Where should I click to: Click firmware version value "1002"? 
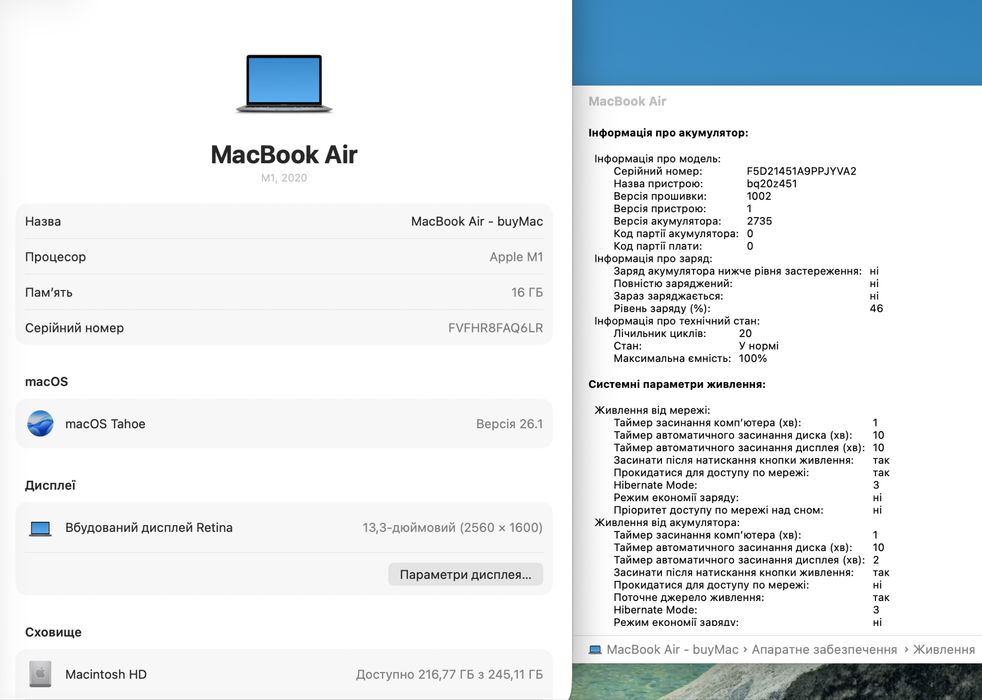click(x=759, y=196)
